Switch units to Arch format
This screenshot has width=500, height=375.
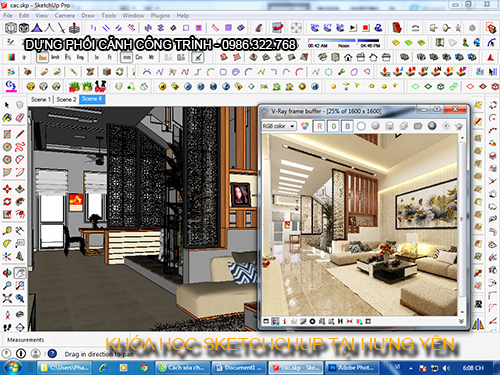click(55, 57)
